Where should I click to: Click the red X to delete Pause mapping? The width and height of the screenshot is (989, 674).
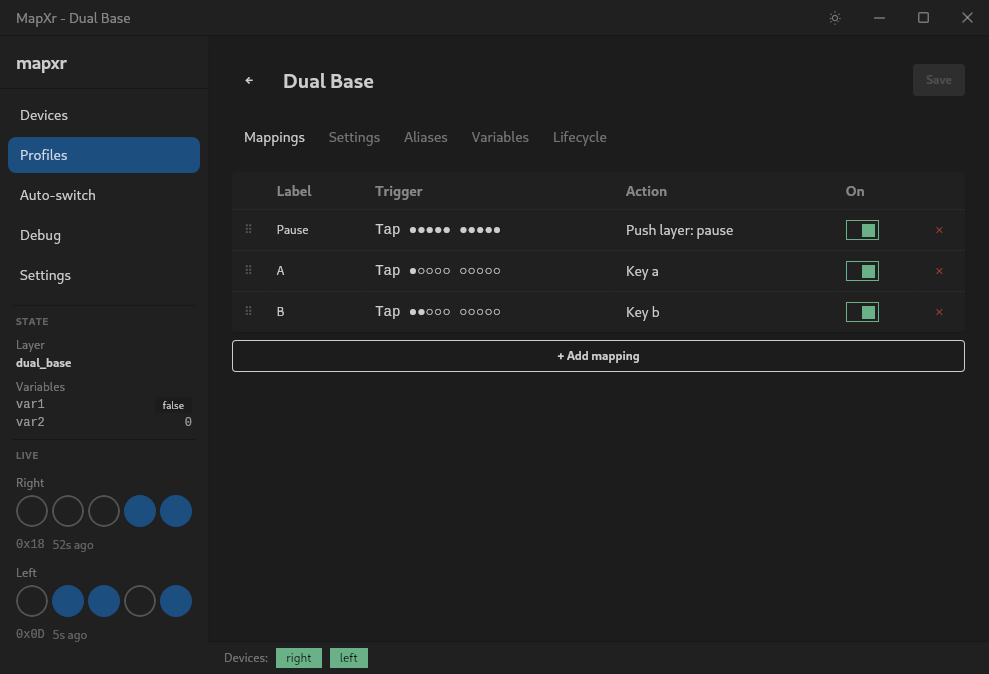(939, 229)
